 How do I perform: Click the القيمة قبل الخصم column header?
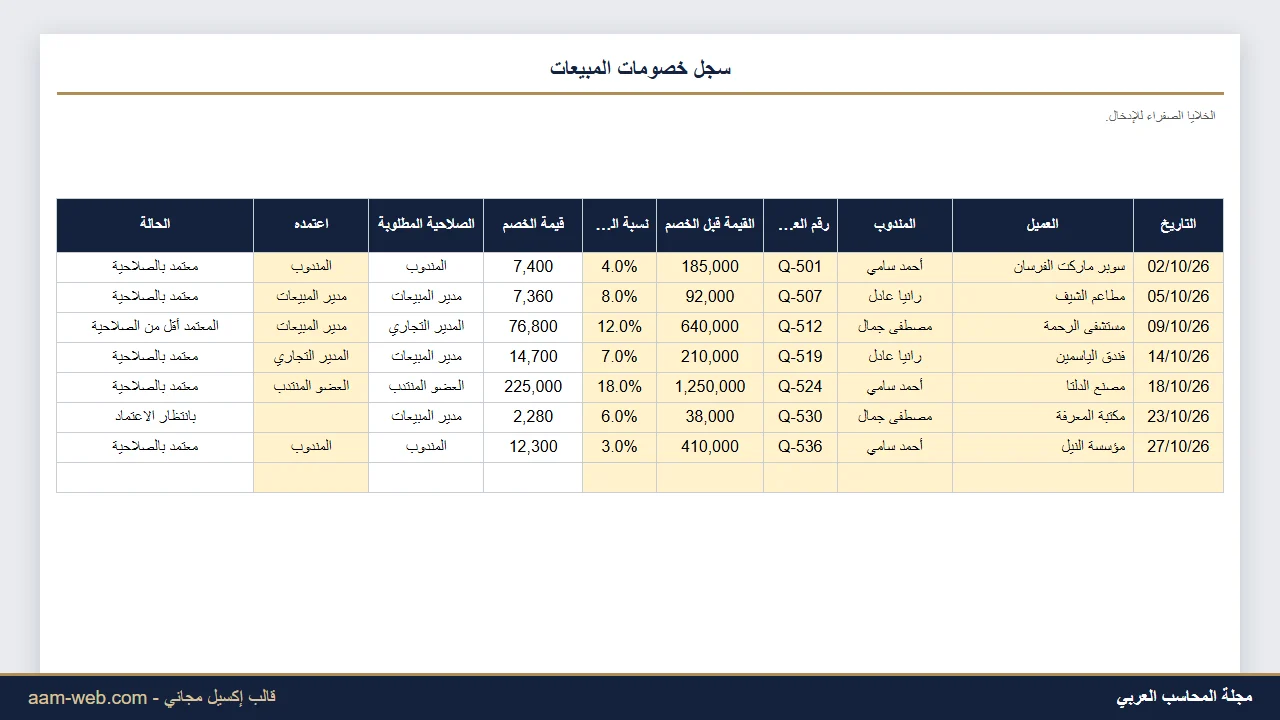[x=710, y=225]
